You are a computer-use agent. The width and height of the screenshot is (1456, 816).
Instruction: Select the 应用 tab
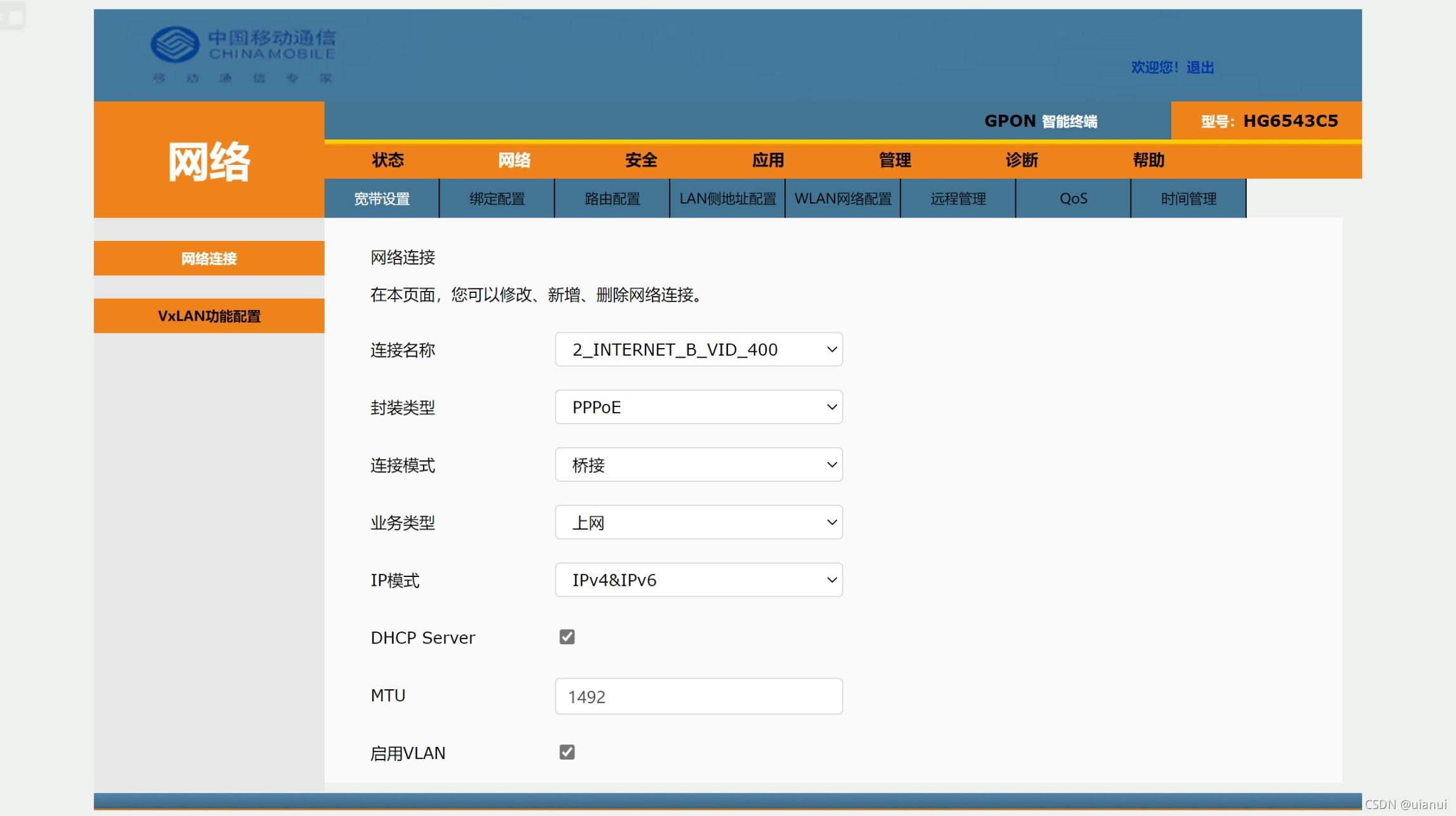768,160
